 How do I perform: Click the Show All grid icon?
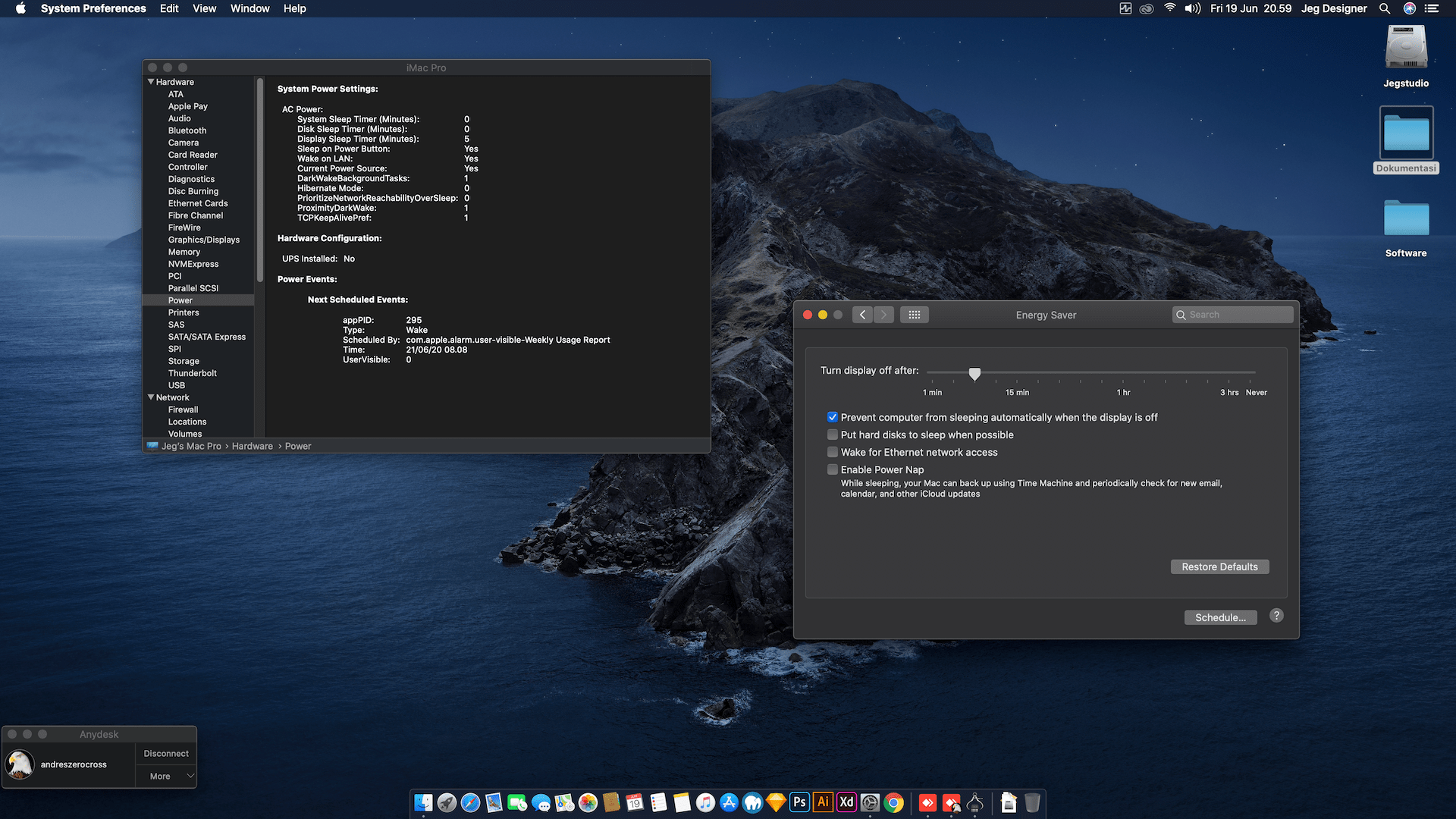point(914,315)
